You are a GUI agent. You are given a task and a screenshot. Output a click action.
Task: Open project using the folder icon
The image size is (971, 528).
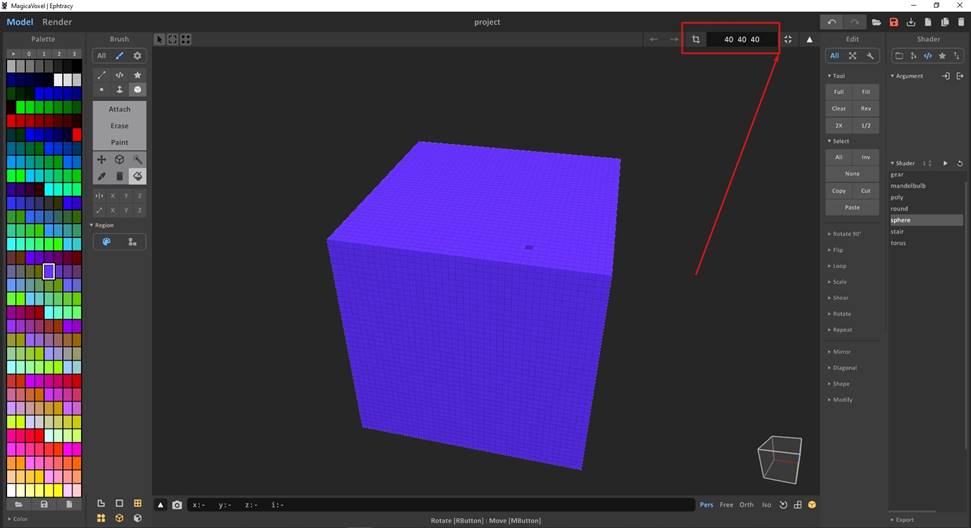coord(876,22)
